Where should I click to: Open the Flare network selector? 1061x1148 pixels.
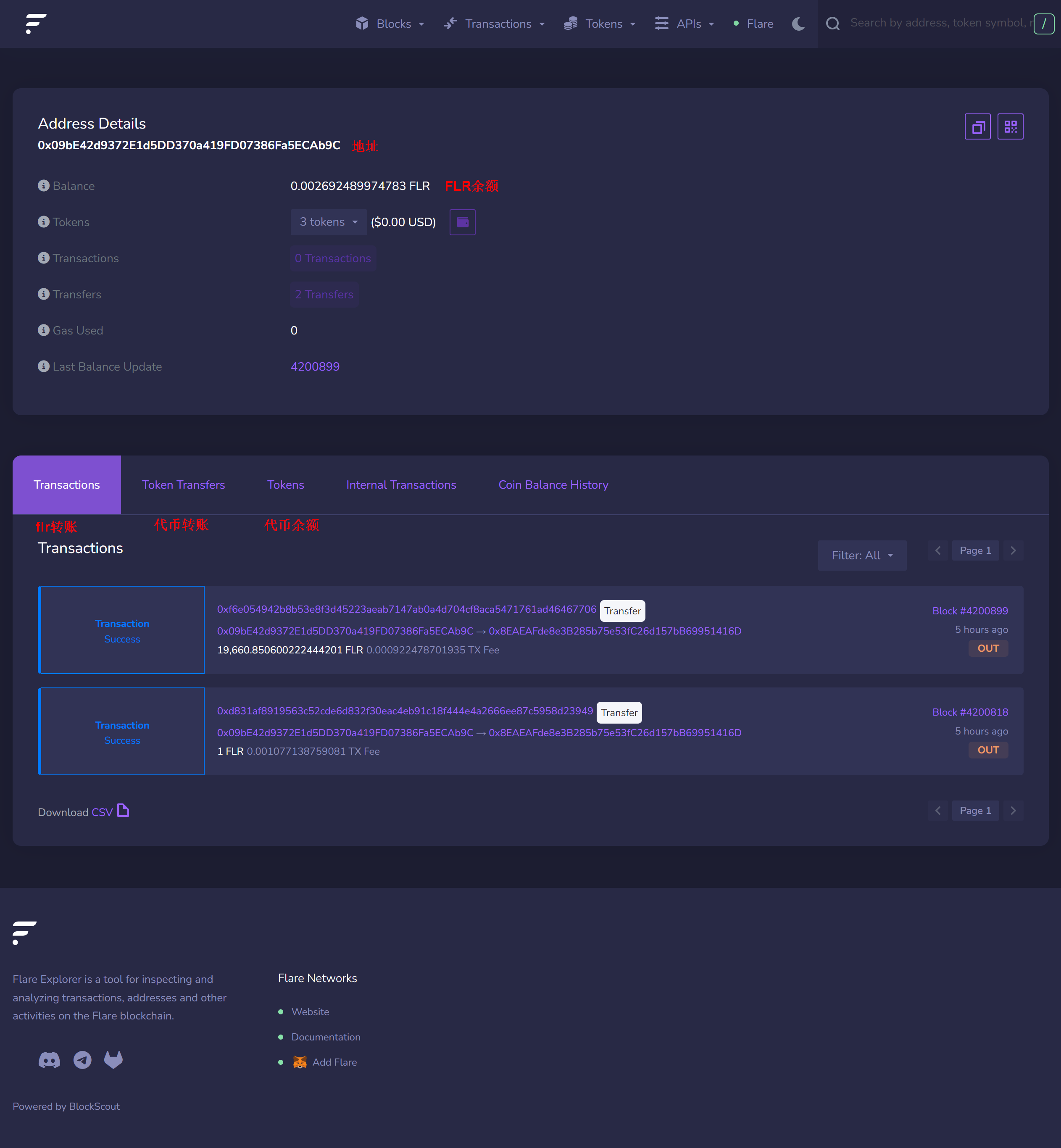coord(753,24)
